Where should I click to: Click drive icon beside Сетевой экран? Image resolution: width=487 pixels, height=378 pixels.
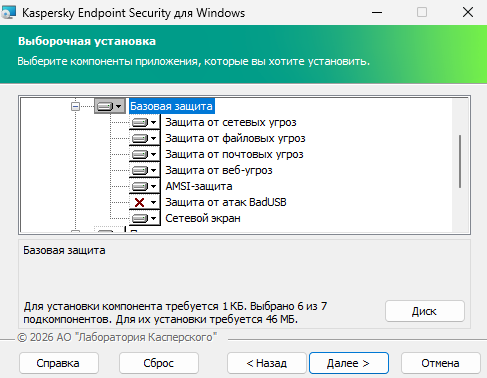coord(140,218)
